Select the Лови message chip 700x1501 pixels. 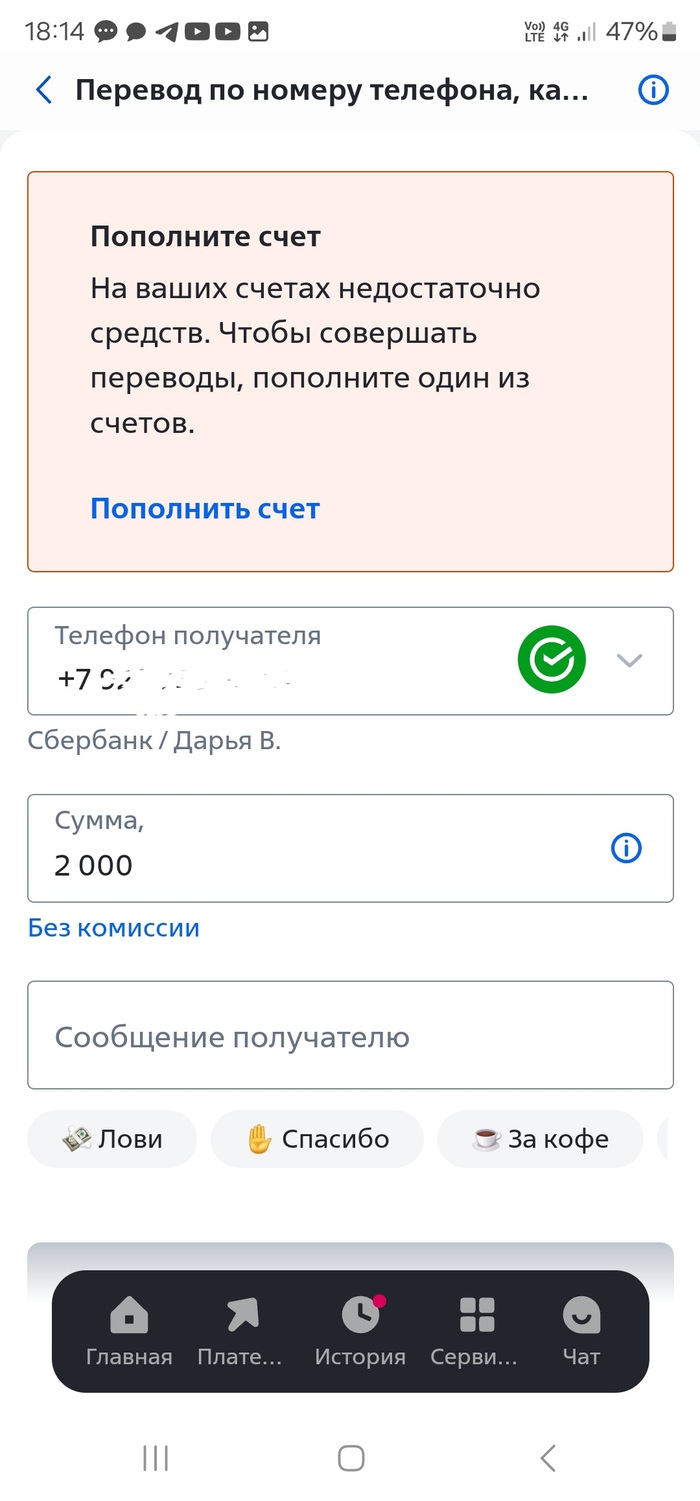pos(112,1139)
